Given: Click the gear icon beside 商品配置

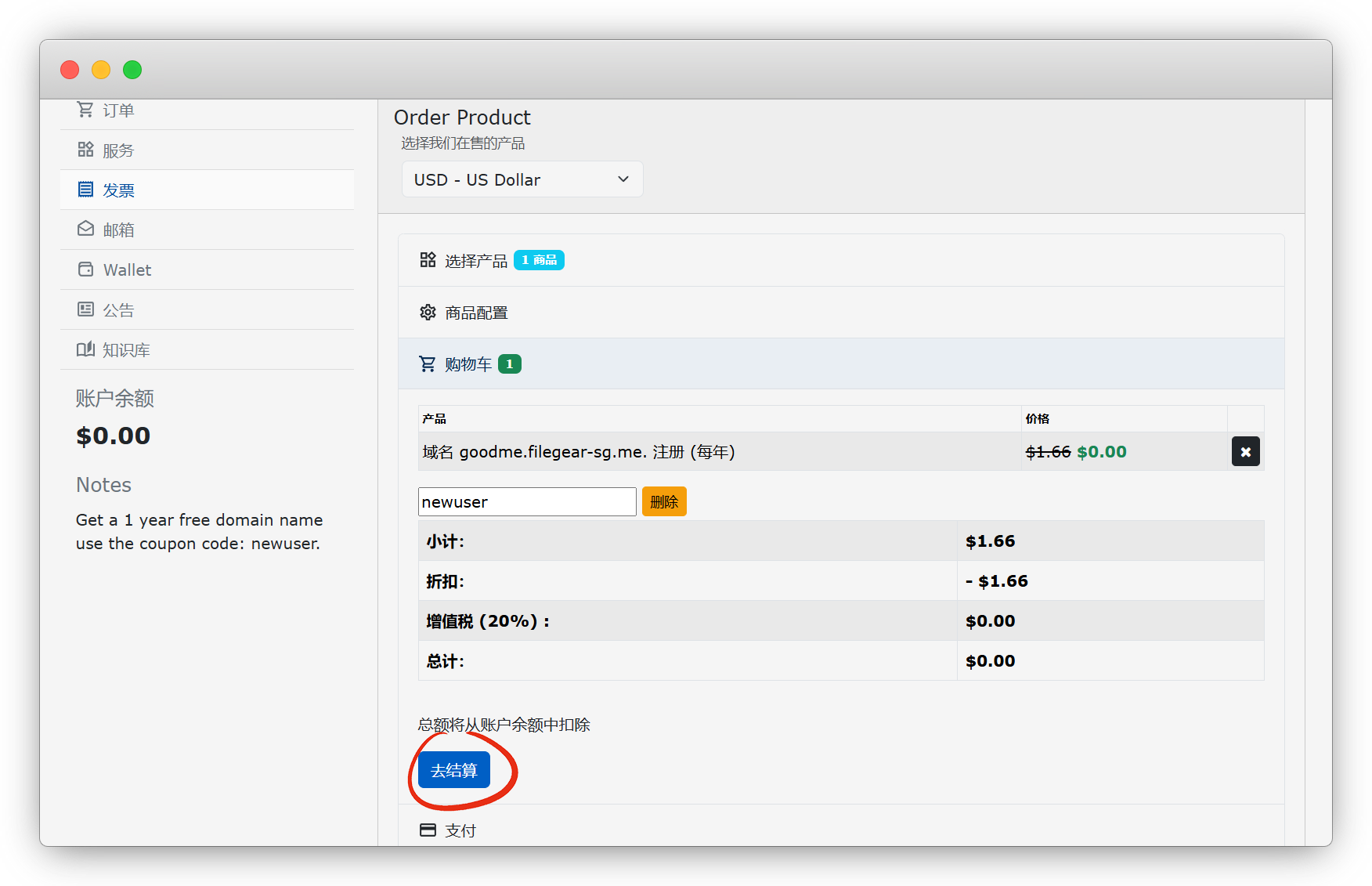Looking at the screenshot, I should (x=428, y=313).
